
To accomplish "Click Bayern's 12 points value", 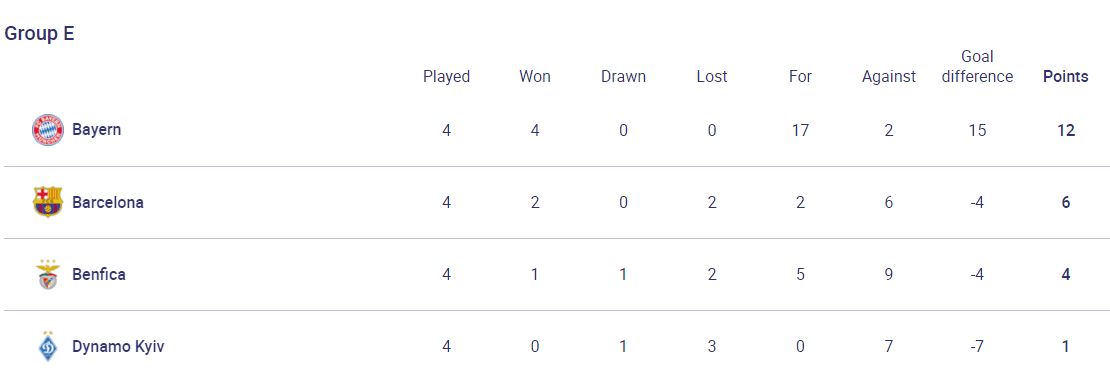I will point(1065,130).
